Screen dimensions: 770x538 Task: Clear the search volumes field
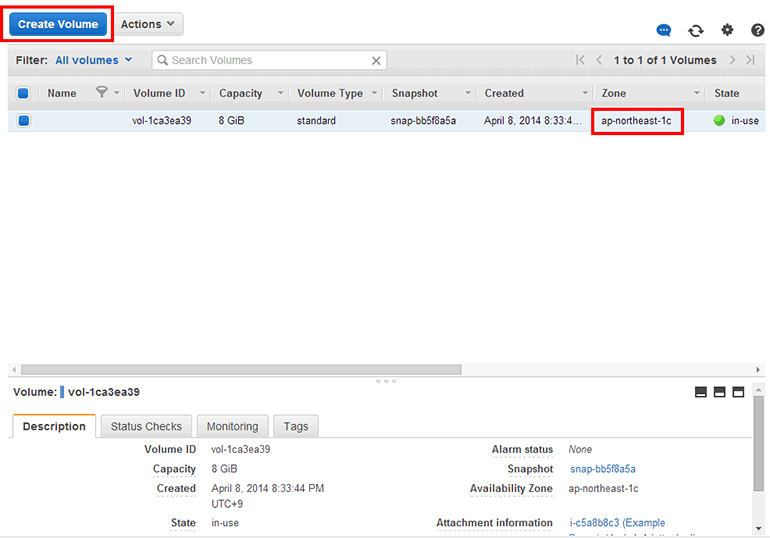(x=377, y=61)
